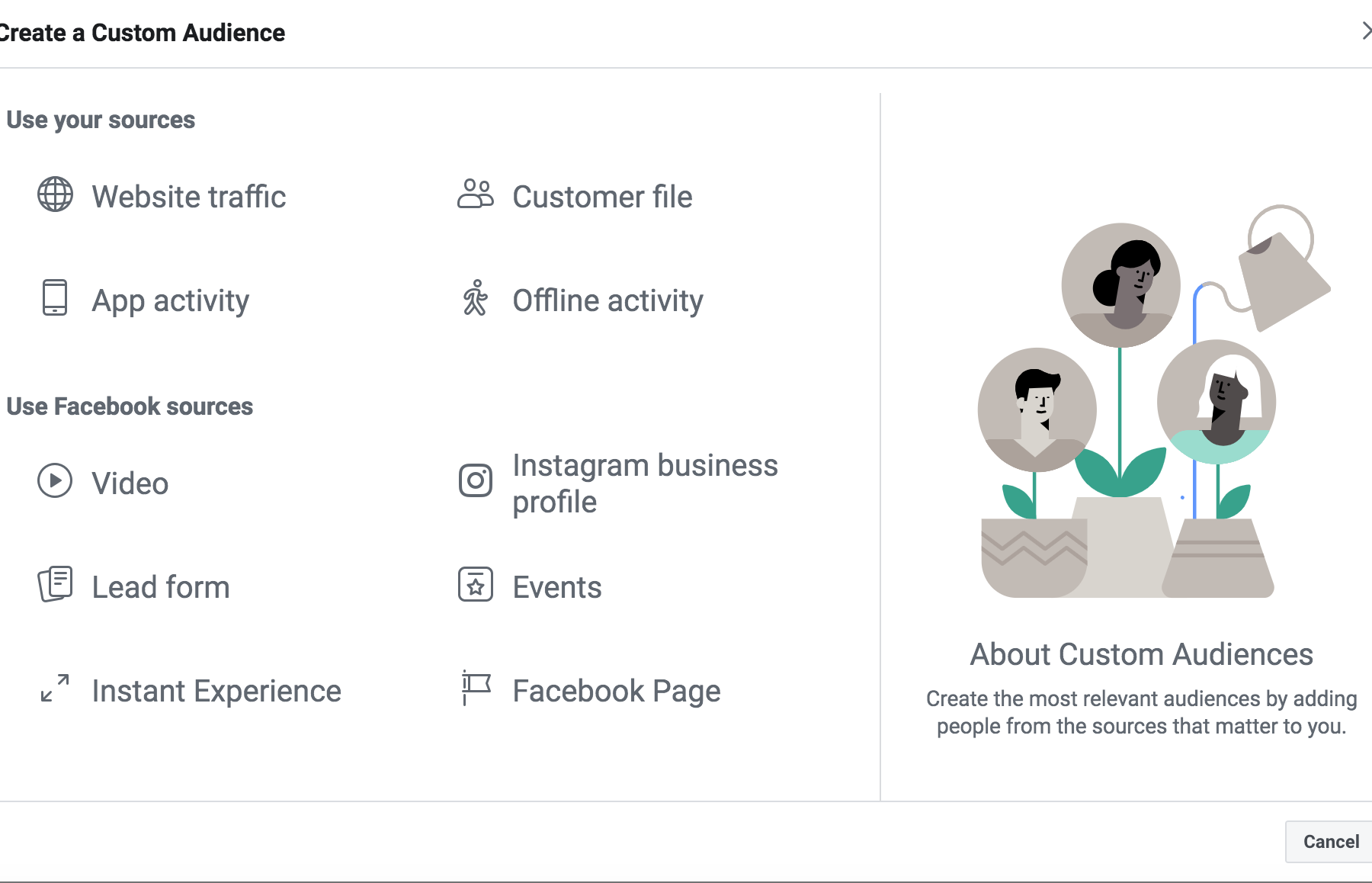Click the starred calendar Events icon
1372x883 pixels.
click(476, 584)
